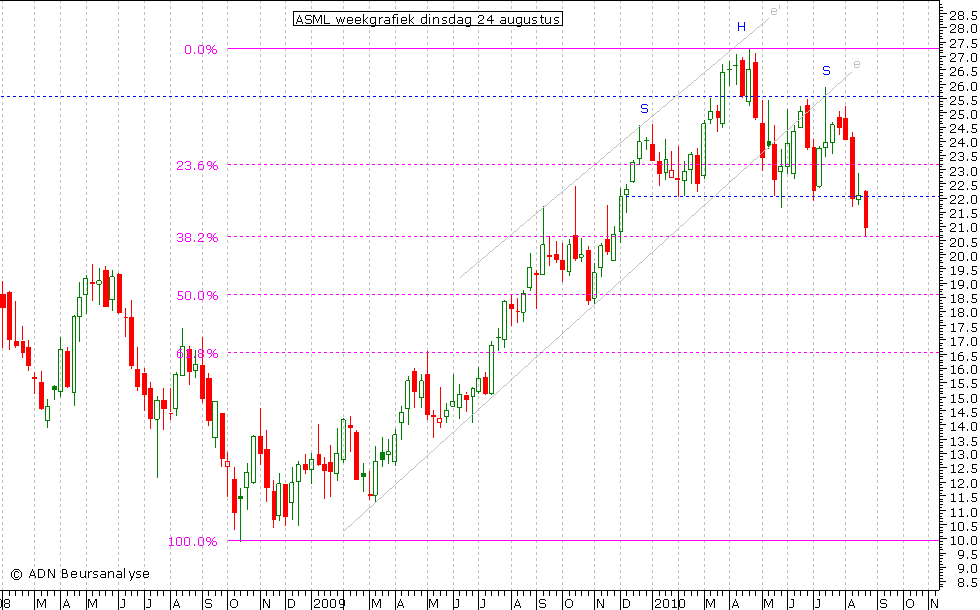
Task: Select the right-shoulder blue 'S' label
Action: click(826, 71)
